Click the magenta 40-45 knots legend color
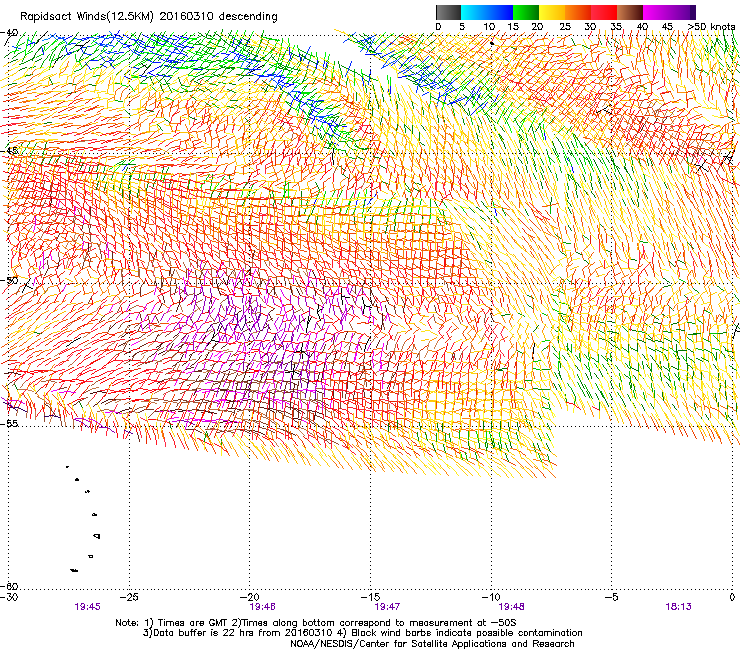Screen dimensions: 740x650 [656, 12]
